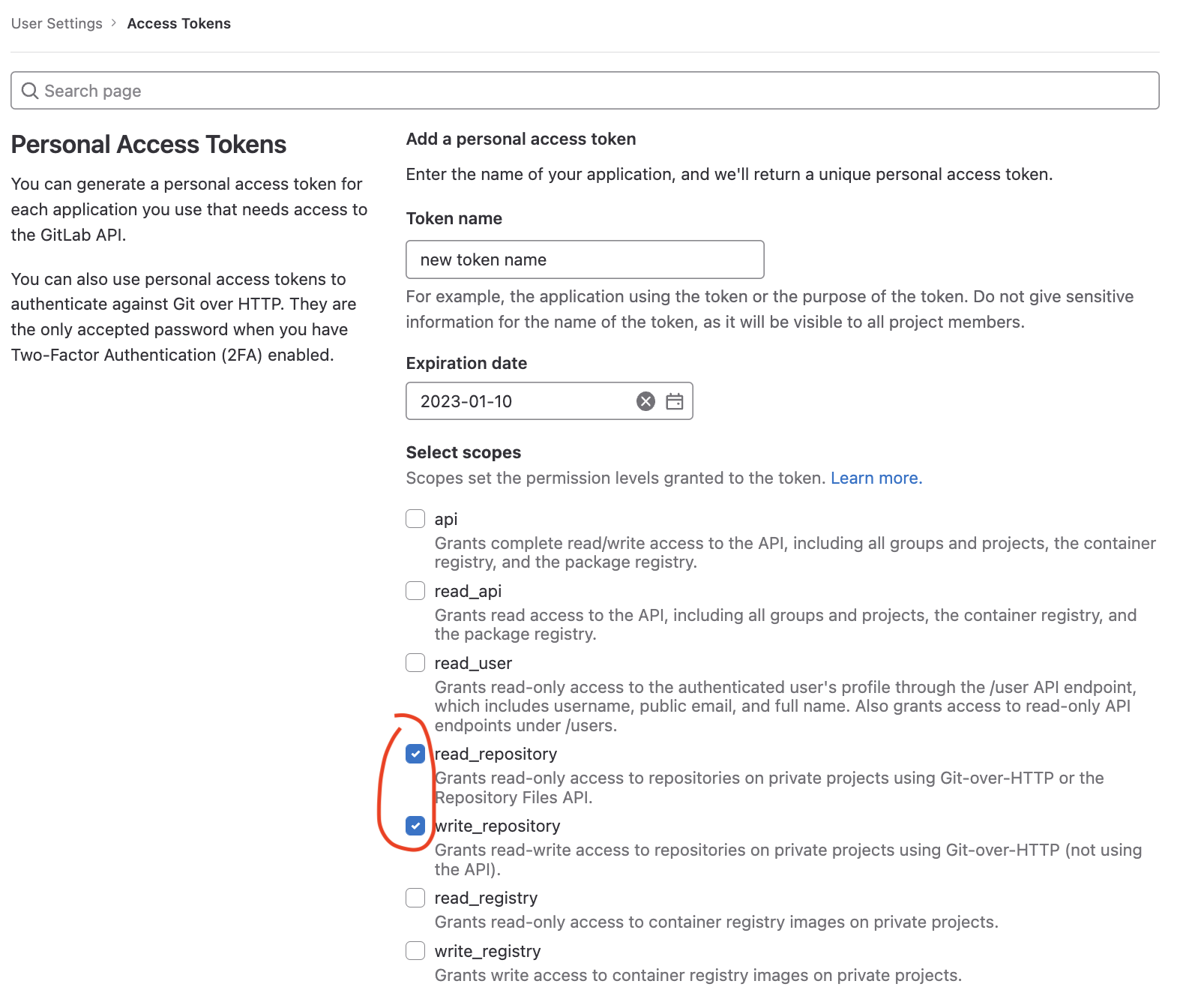Open the calendar date picker icon
1204x999 pixels.
tap(675, 401)
